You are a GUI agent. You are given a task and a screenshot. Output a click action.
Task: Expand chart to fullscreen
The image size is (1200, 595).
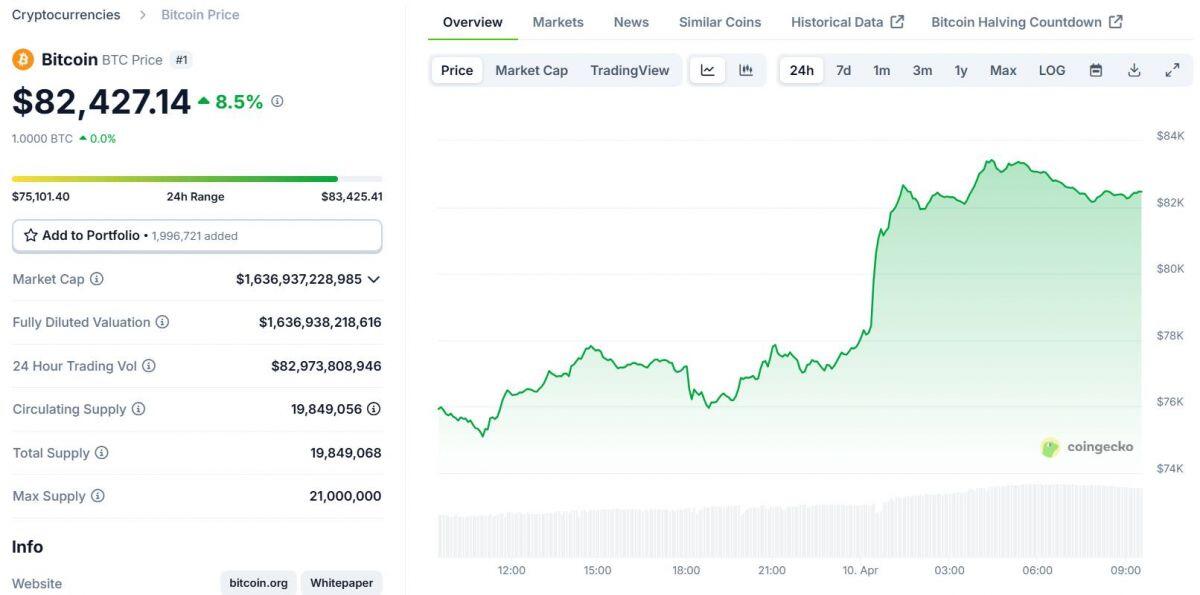1172,70
